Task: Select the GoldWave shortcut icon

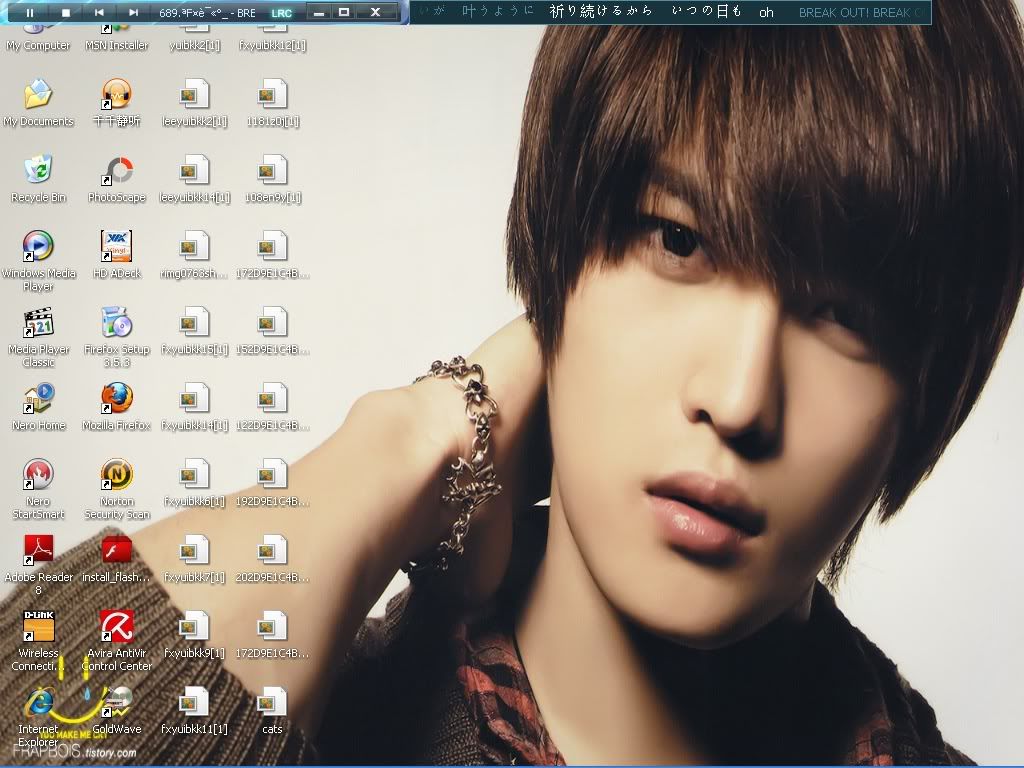Action: coord(117,703)
